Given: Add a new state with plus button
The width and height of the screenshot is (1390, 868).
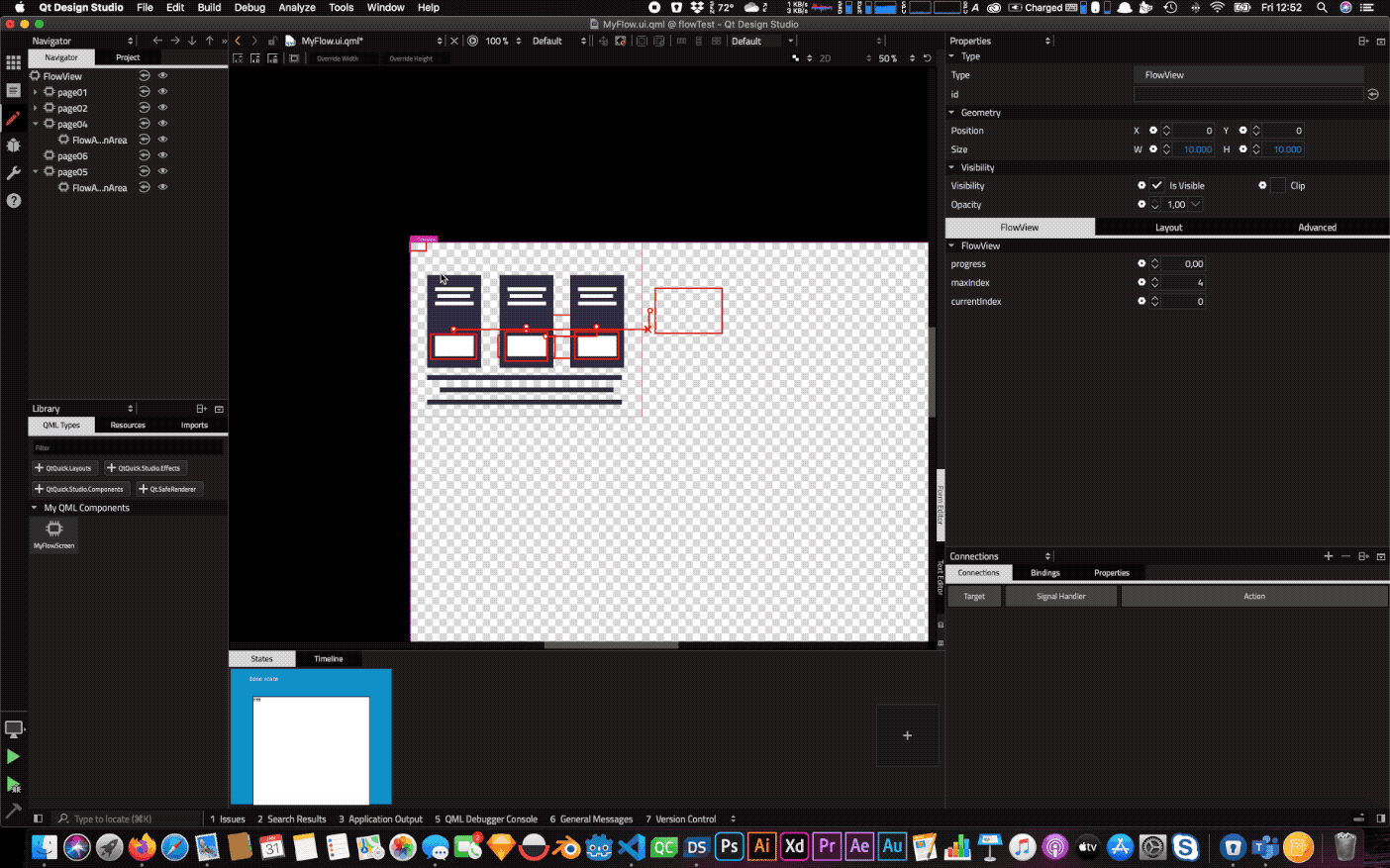Looking at the screenshot, I should (x=907, y=735).
